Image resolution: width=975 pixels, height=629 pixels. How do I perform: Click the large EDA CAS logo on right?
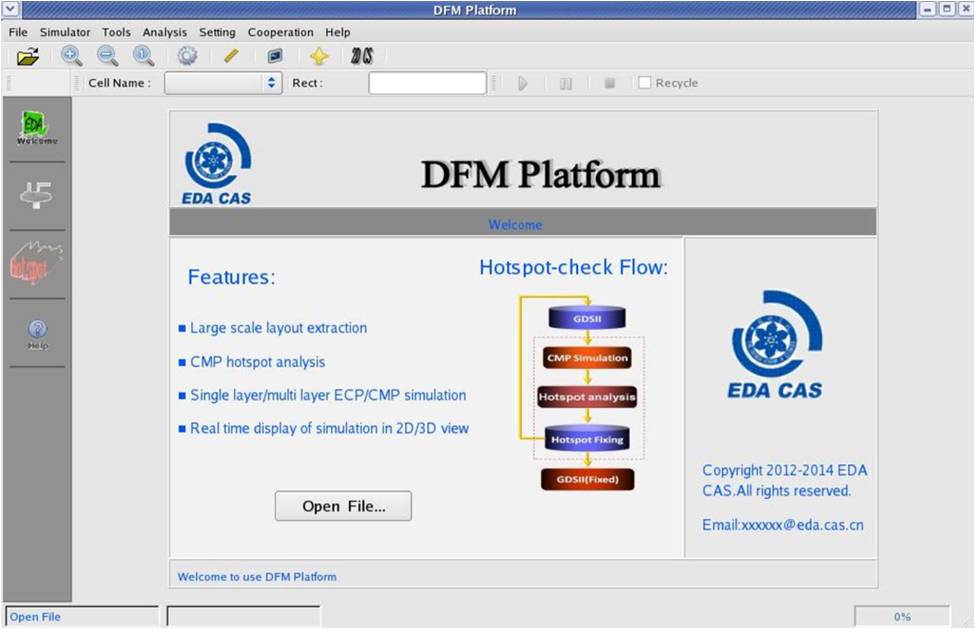click(x=777, y=344)
